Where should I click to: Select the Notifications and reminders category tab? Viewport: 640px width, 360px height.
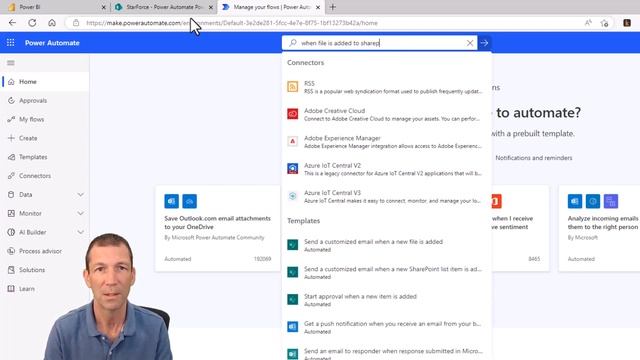(x=533, y=158)
